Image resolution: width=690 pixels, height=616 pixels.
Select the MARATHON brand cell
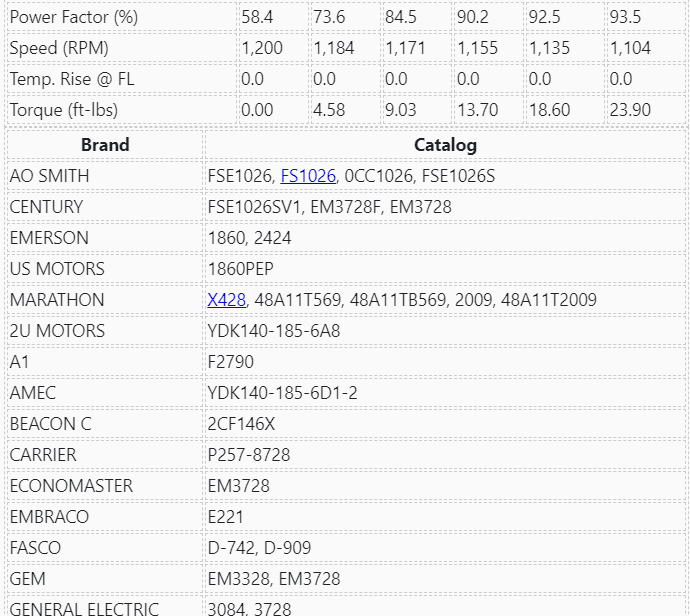(x=57, y=300)
